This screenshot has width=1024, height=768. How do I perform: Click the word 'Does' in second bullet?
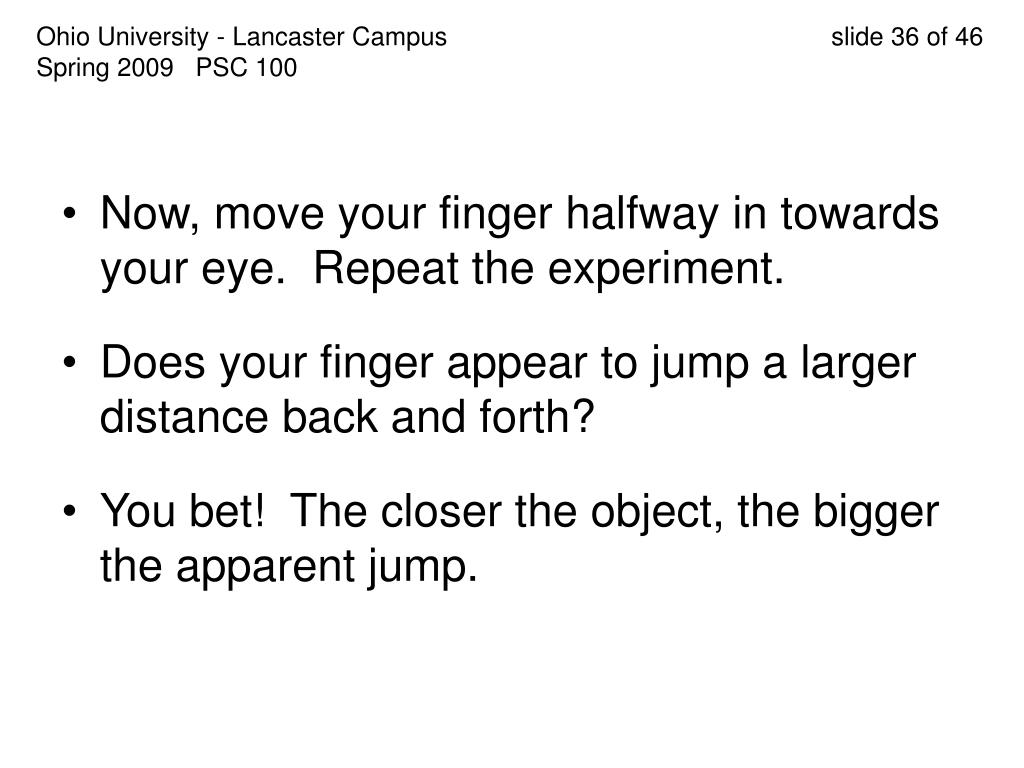click(152, 362)
